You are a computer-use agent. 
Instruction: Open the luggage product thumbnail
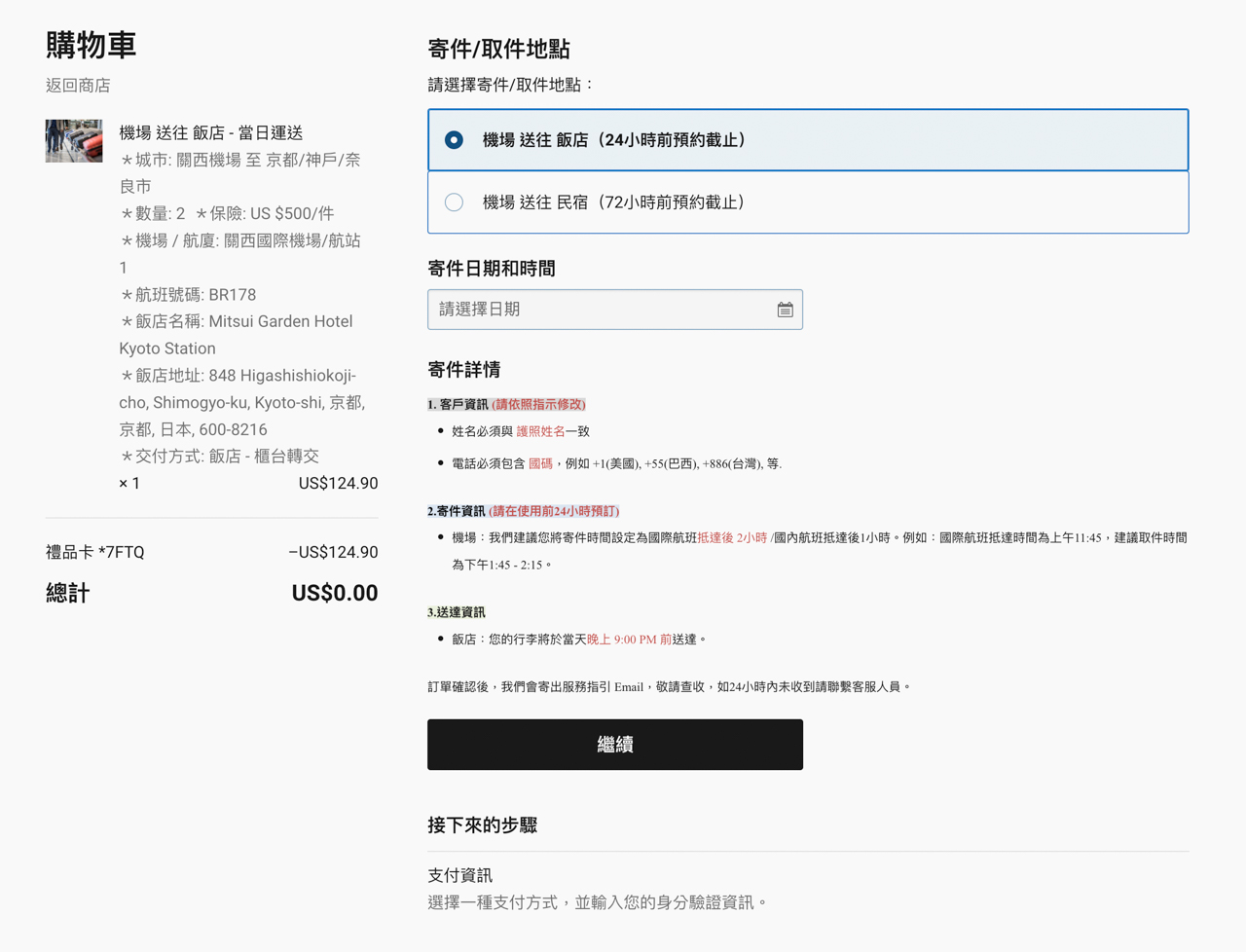click(74, 140)
